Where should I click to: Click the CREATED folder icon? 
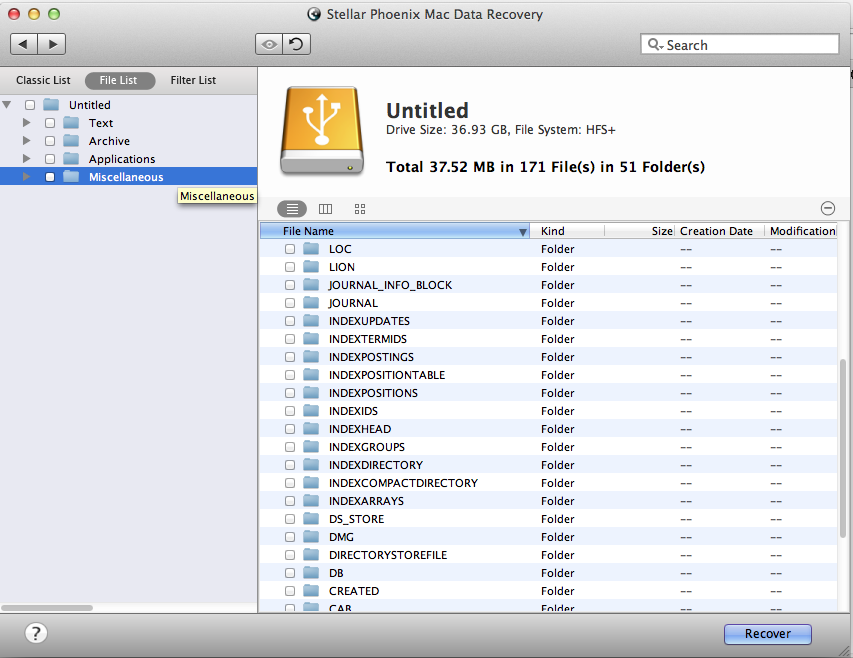311,591
